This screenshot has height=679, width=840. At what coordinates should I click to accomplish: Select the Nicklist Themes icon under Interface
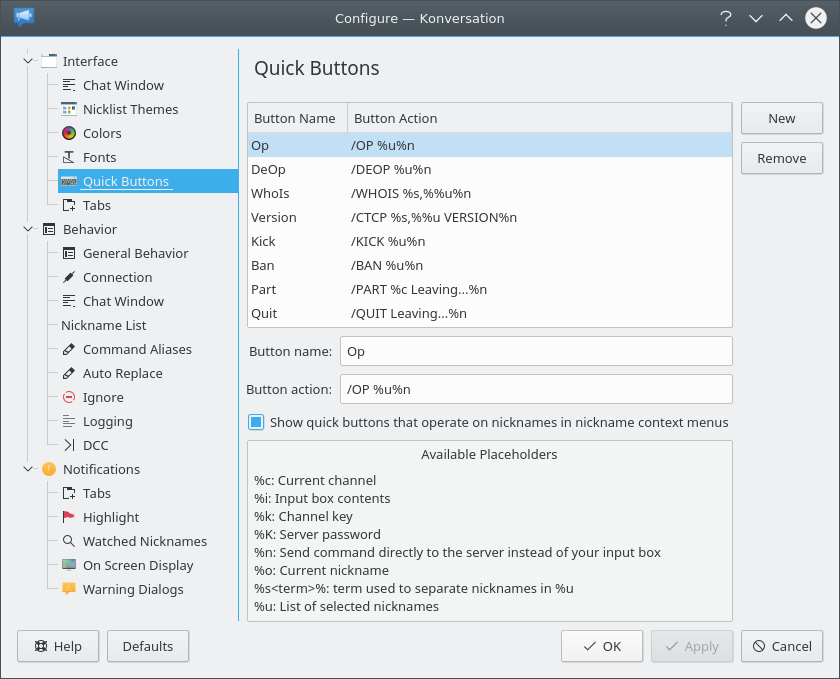coord(67,109)
